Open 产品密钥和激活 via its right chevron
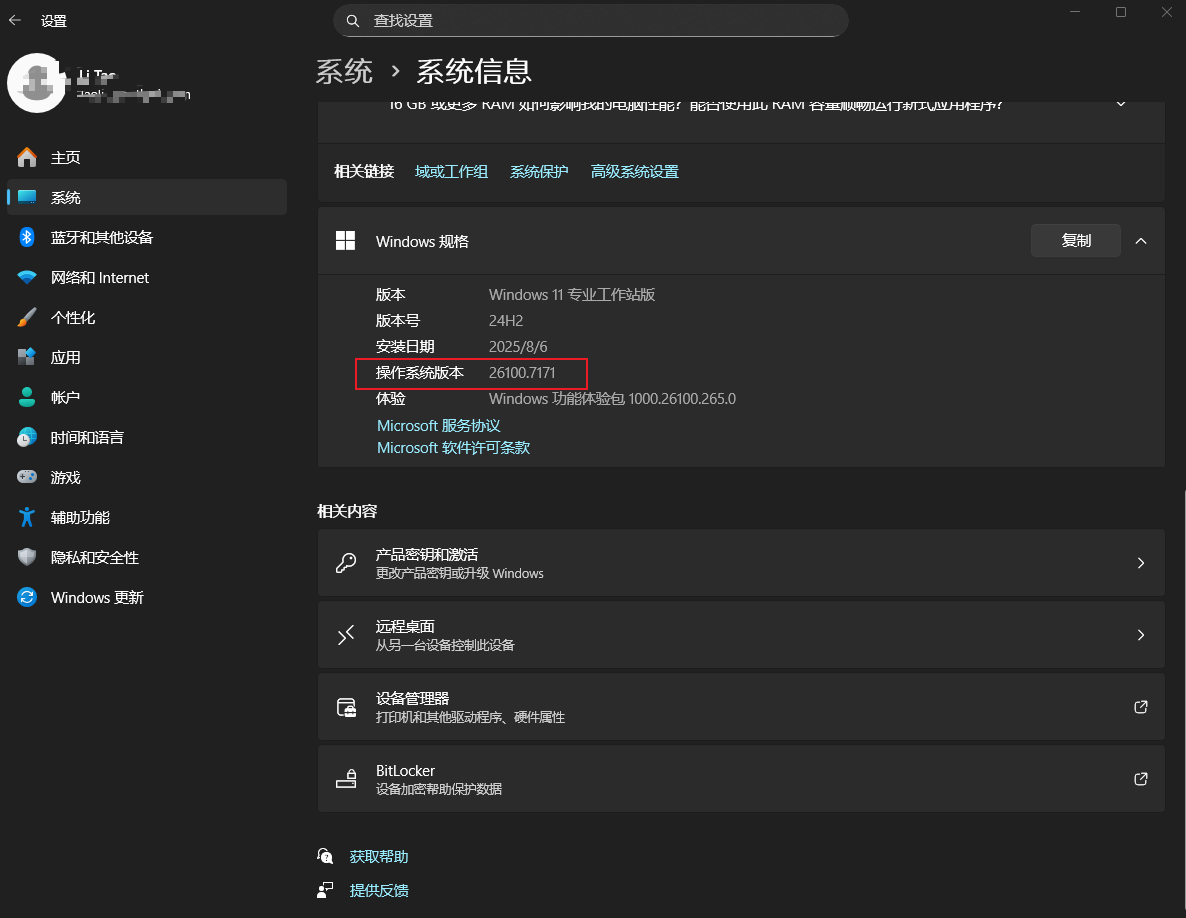This screenshot has height=918, width=1186. click(1140, 562)
